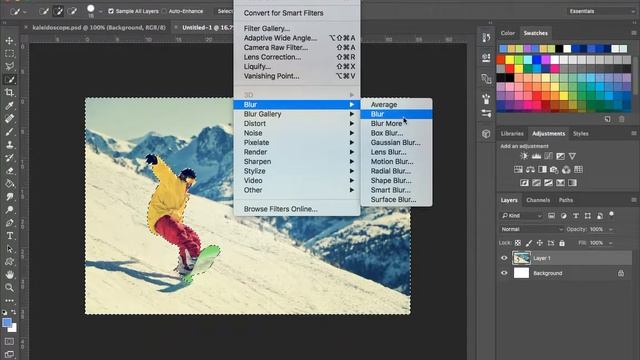This screenshot has height=360, width=640.
Task: Select Layer 1 thumbnail
Action: tap(521, 258)
